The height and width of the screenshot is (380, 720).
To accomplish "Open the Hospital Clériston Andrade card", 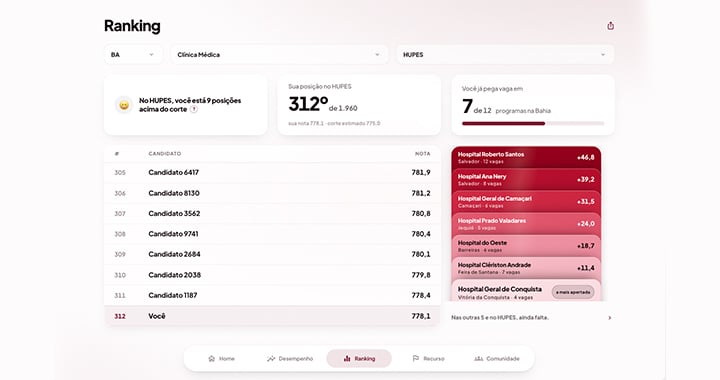I will click(x=526, y=268).
